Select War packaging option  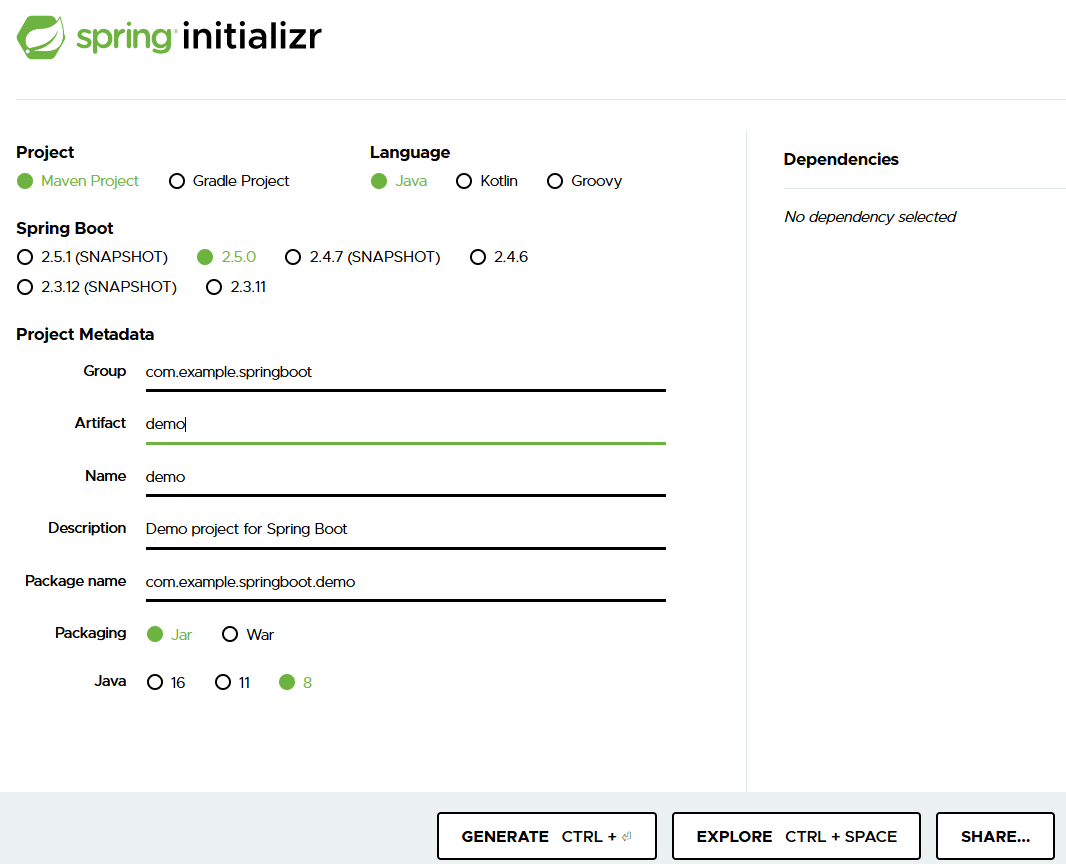[x=248, y=634]
